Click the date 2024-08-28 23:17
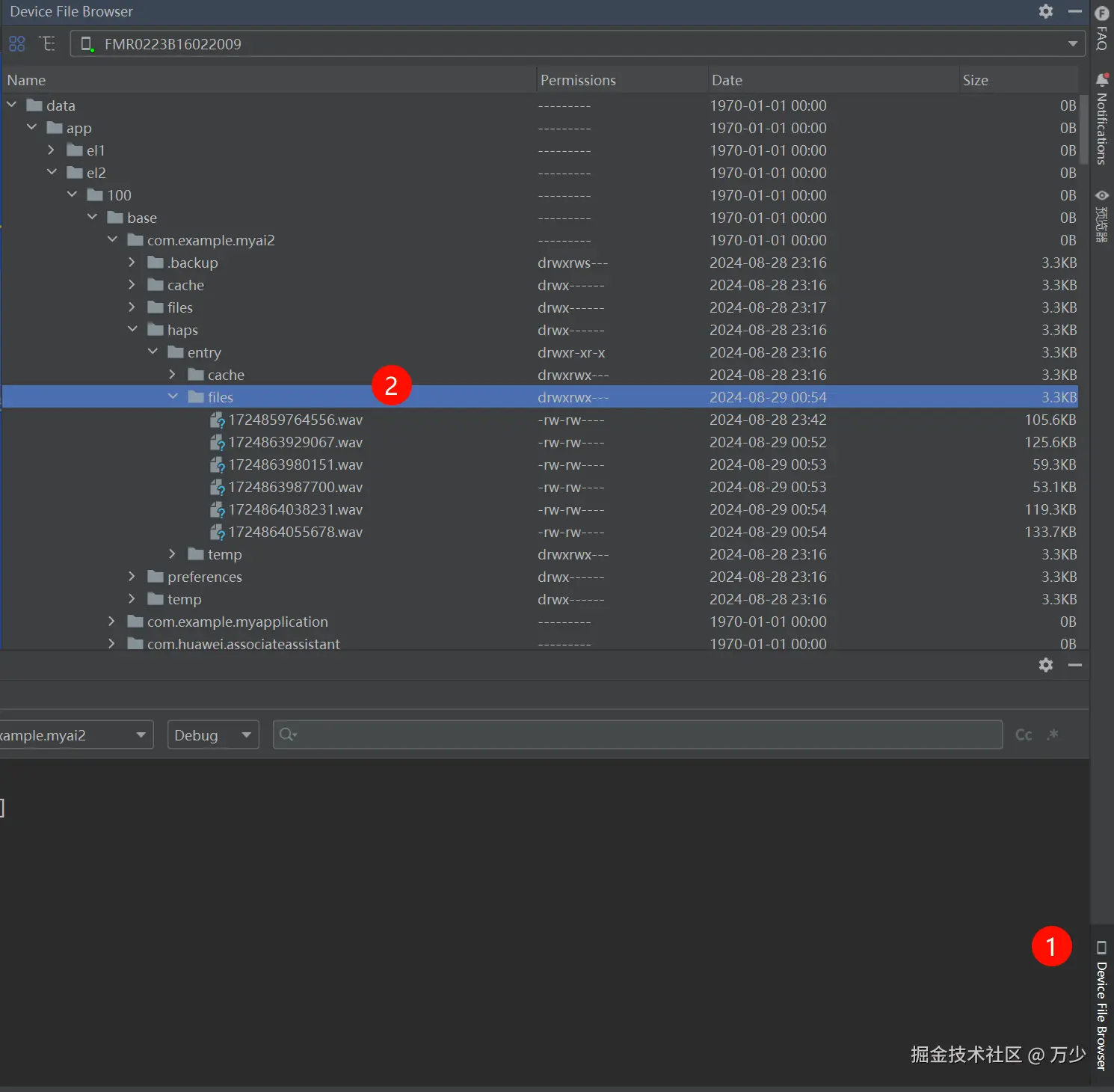 pyautogui.click(x=768, y=307)
